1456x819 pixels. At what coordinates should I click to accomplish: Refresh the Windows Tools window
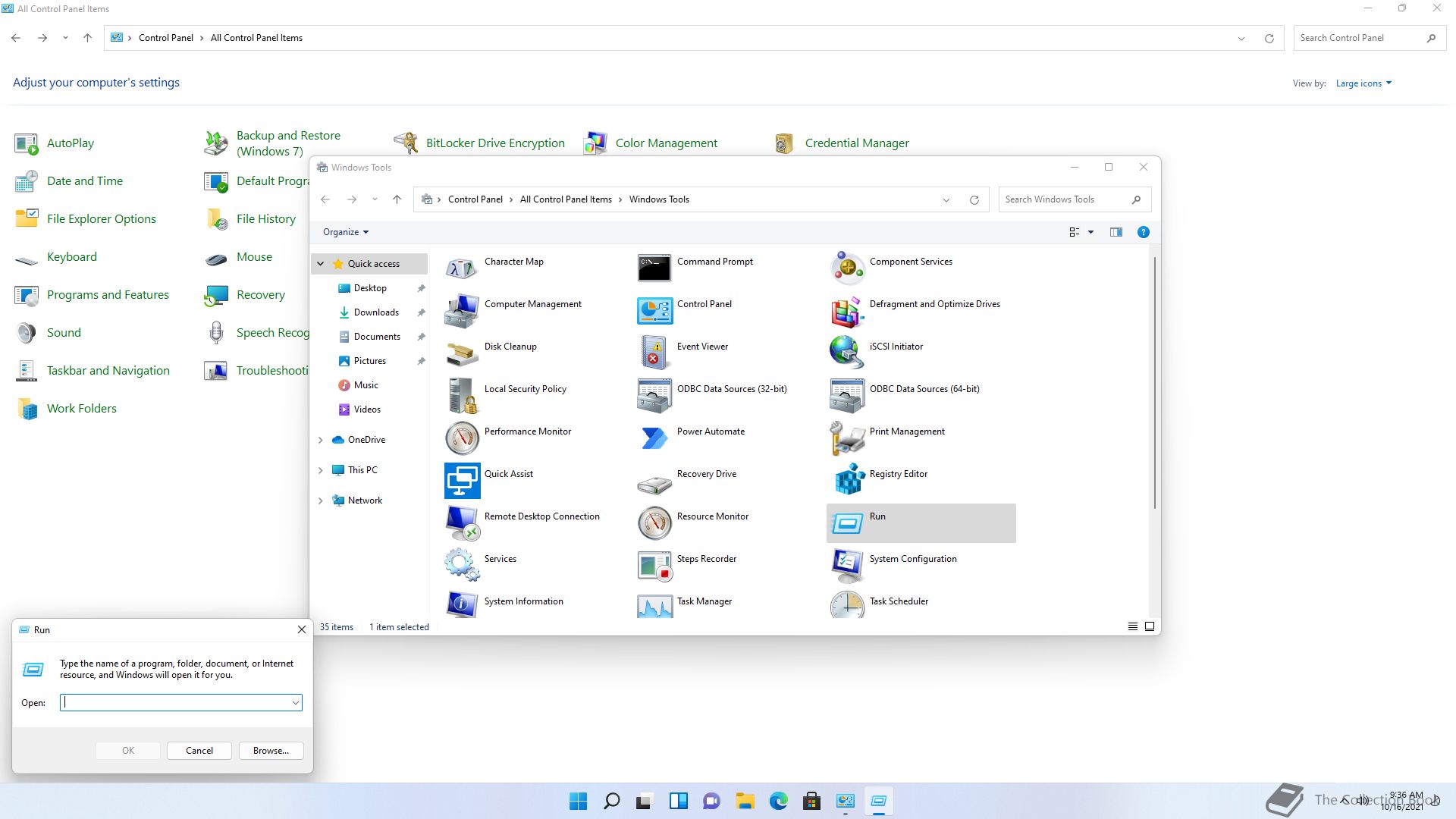(974, 200)
